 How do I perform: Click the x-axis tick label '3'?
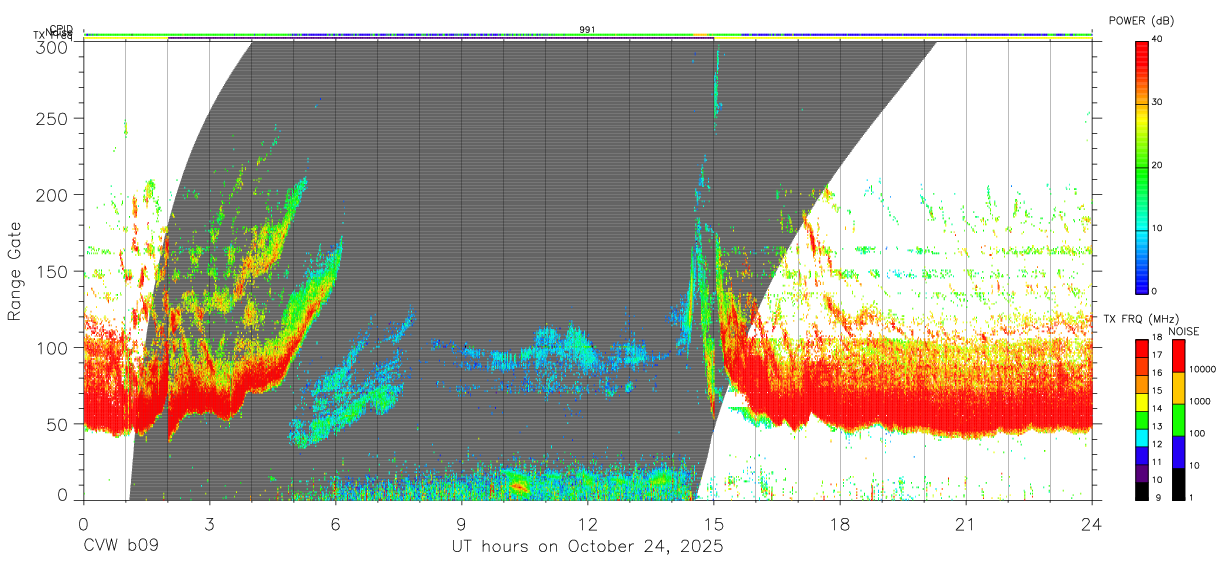point(209,524)
